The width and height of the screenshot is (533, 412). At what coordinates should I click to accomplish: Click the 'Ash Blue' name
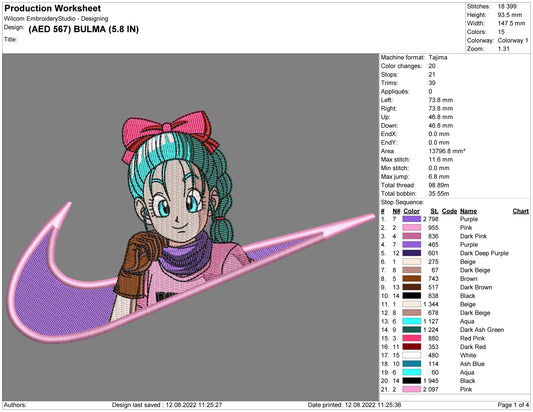click(472, 364)
